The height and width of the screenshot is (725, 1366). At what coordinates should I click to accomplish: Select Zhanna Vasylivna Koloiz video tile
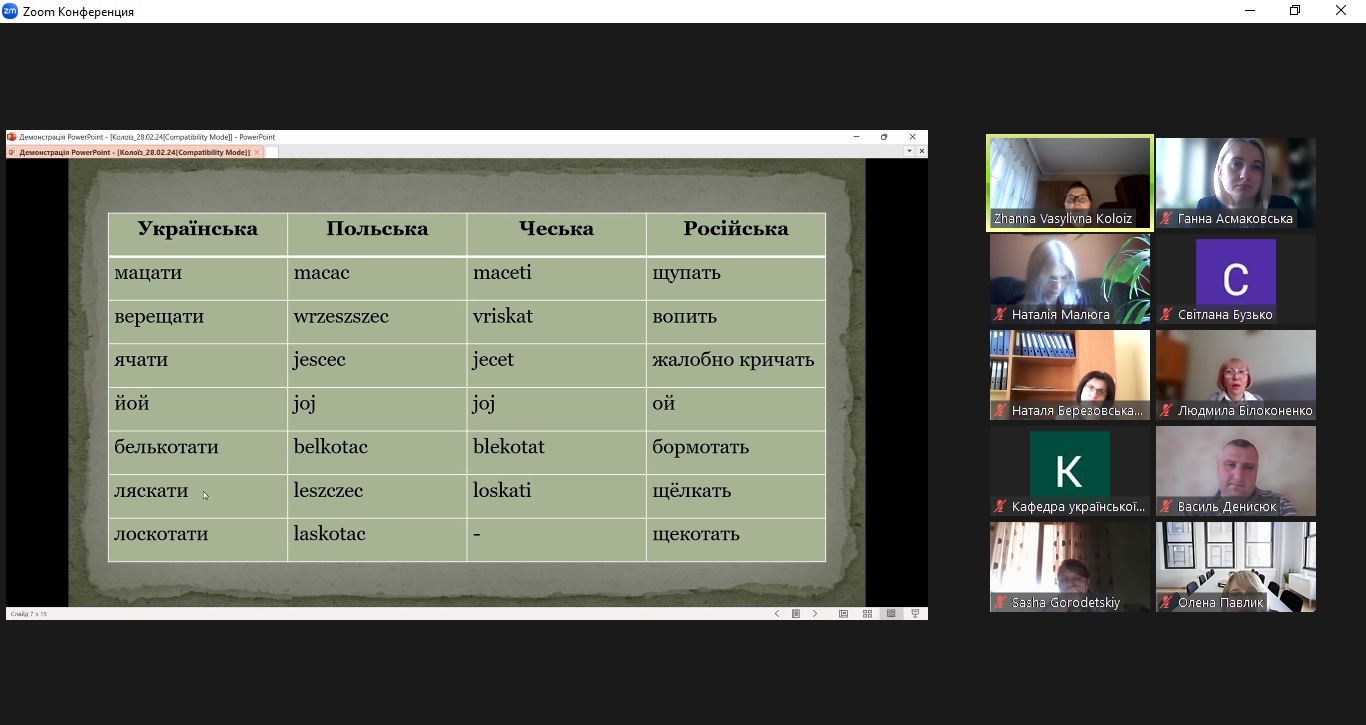(x=1070, y=183)
